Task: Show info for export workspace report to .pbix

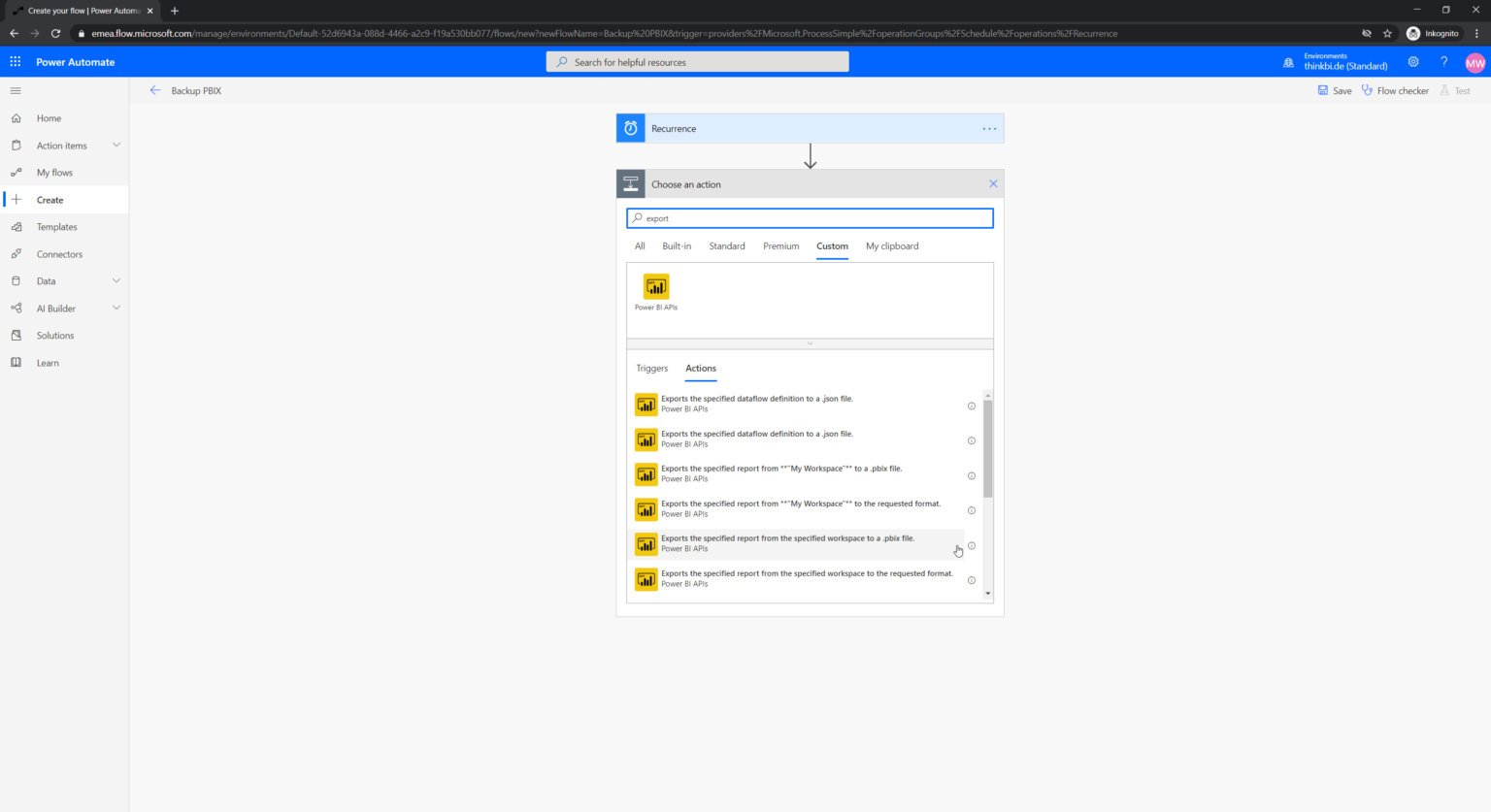Action: coord(972,545)
